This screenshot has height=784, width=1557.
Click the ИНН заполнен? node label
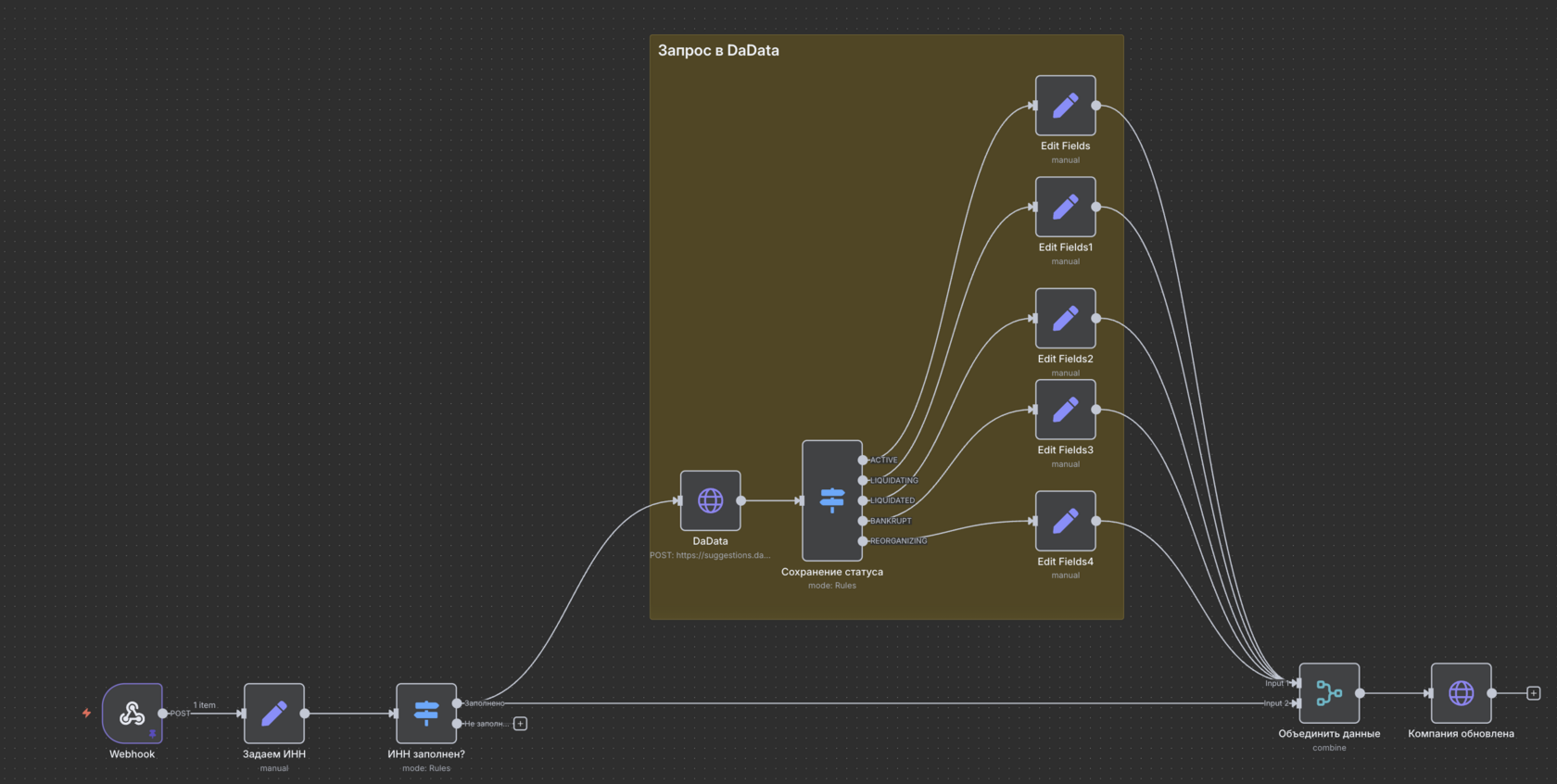click(426, 754)
